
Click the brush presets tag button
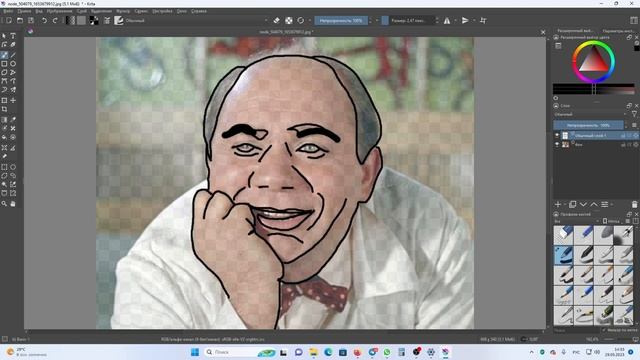[x=611, y=221]
